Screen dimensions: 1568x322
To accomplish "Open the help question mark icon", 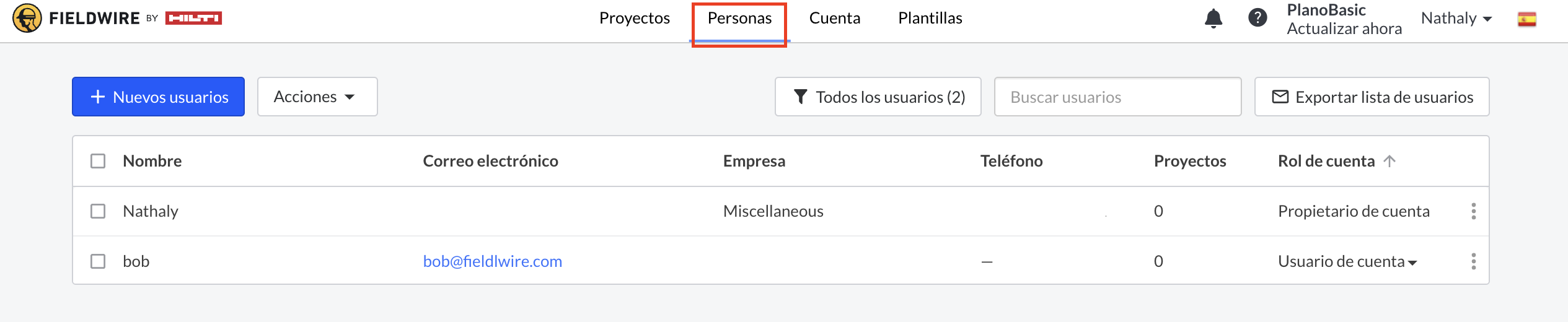I will (x=1257, y=18).
